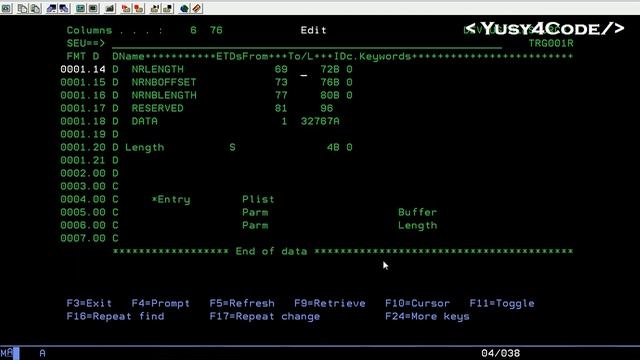The width and height of the screenshot is (640, 360).
Task: Click the RESERVED field name
Action: tap(158, 109)
